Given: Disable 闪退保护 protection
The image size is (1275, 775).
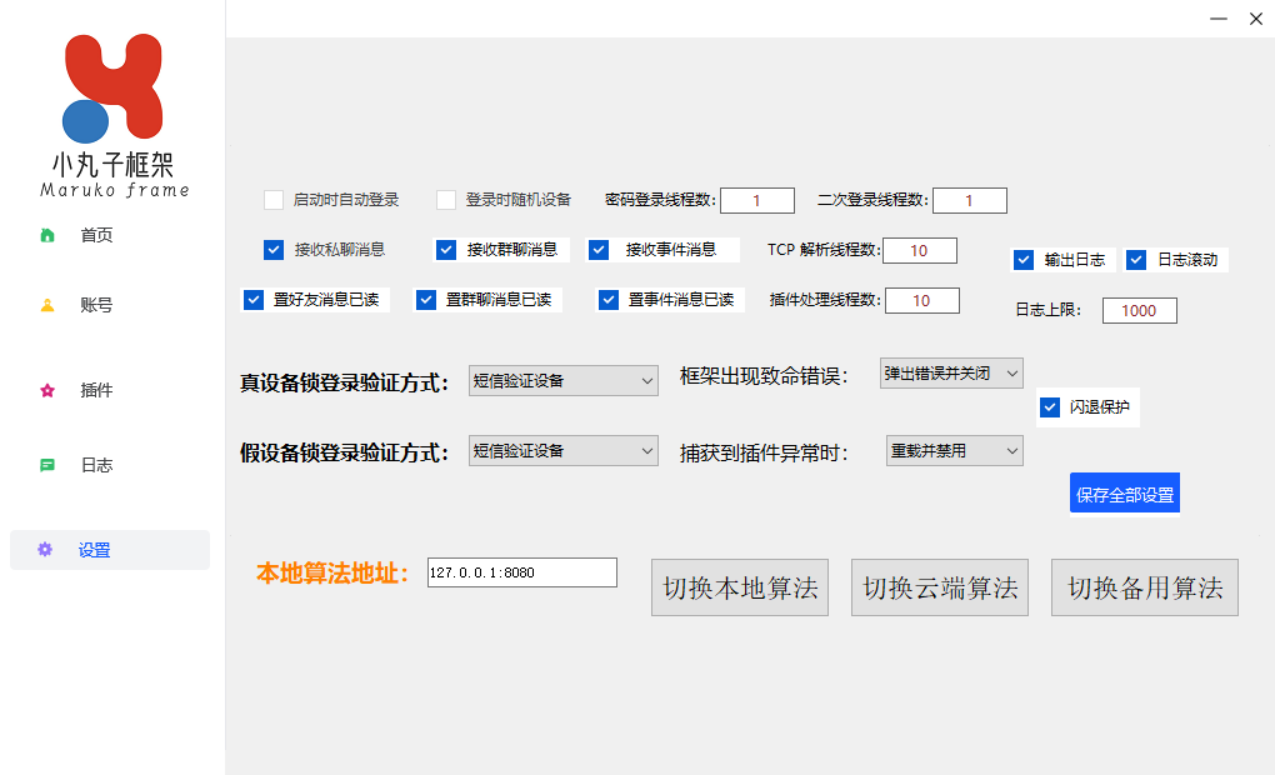Looking at the screenshot, I should (1050, 406).
